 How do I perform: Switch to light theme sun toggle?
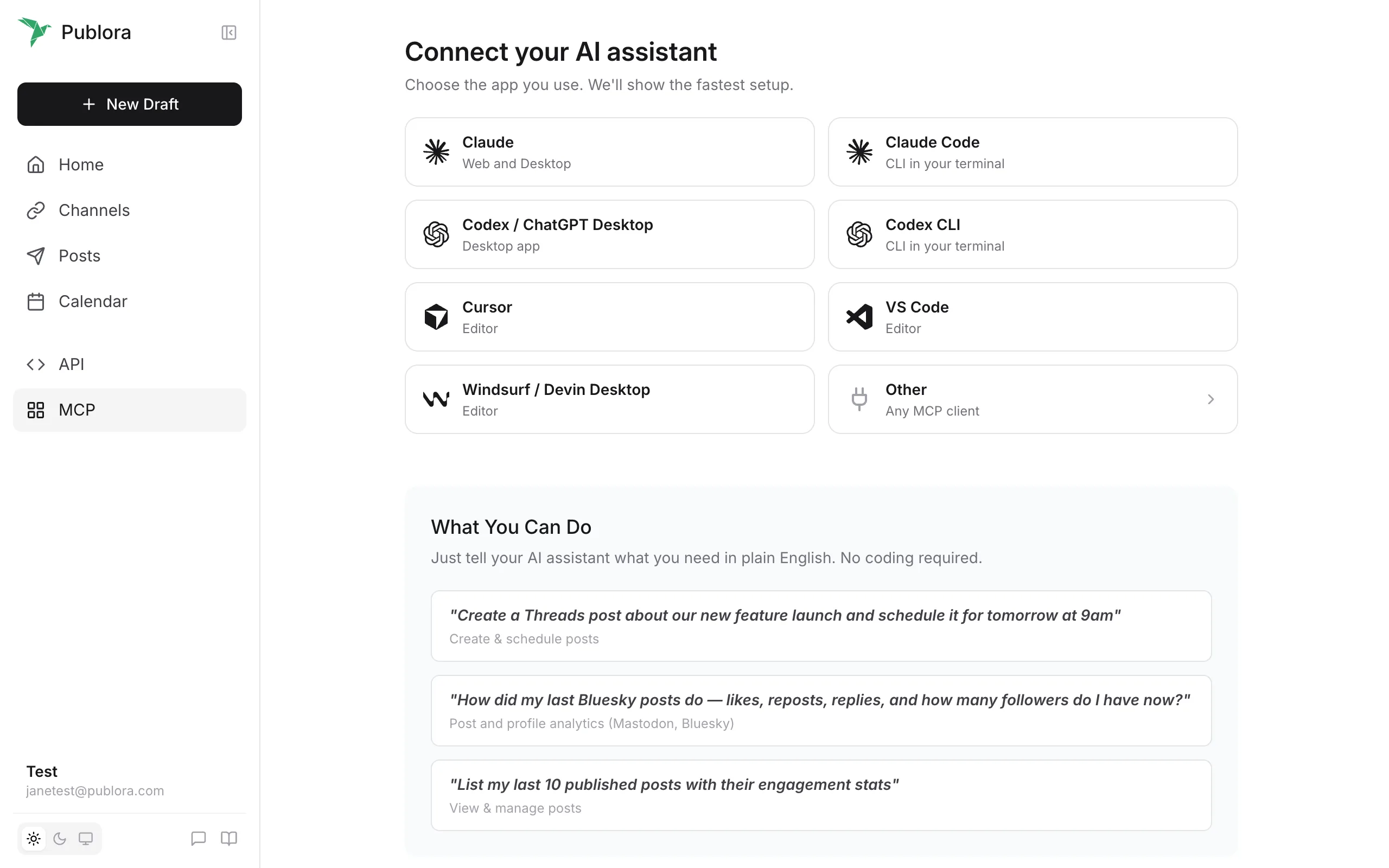coord(34,838)
